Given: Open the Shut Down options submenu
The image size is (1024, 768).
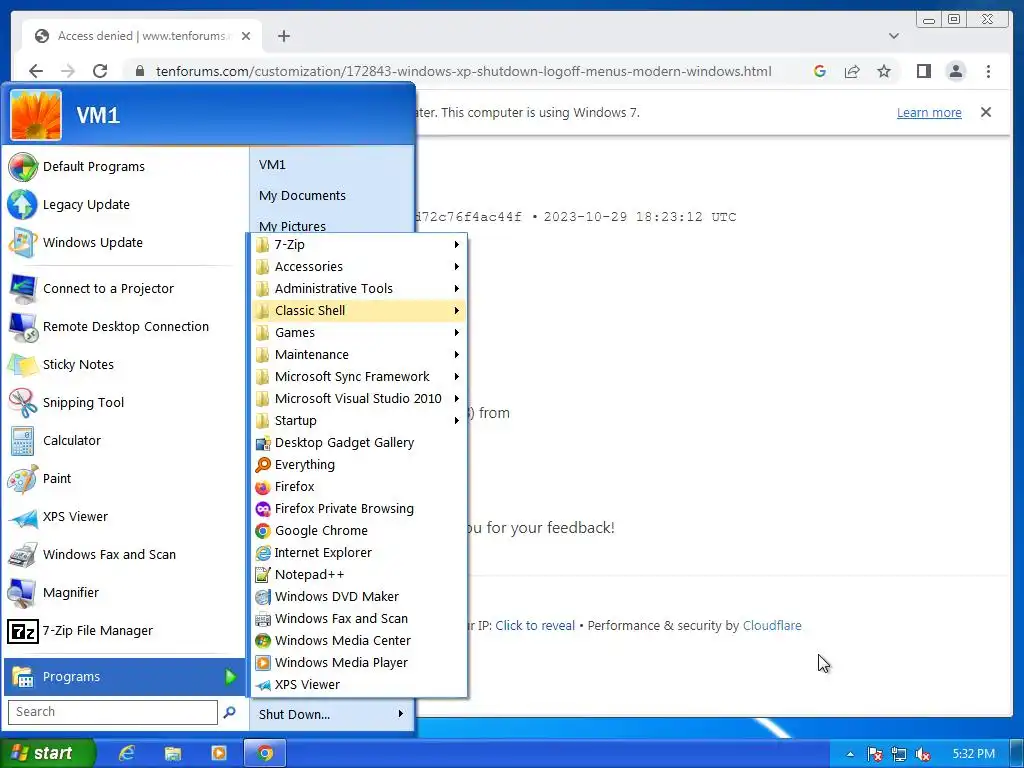Looking at the screenshot, I should [331, 714].
